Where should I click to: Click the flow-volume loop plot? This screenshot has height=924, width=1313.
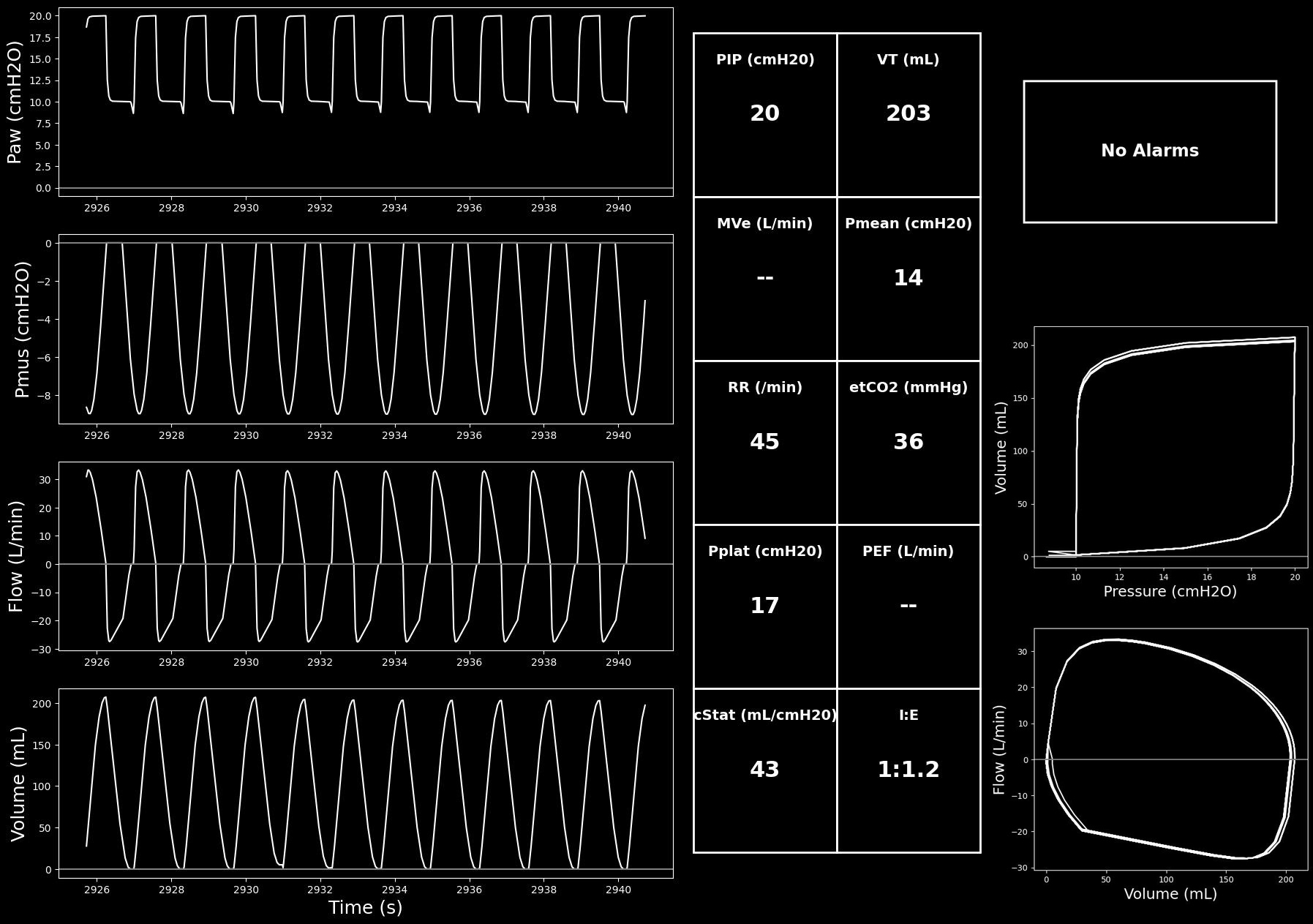(1171, 749)
